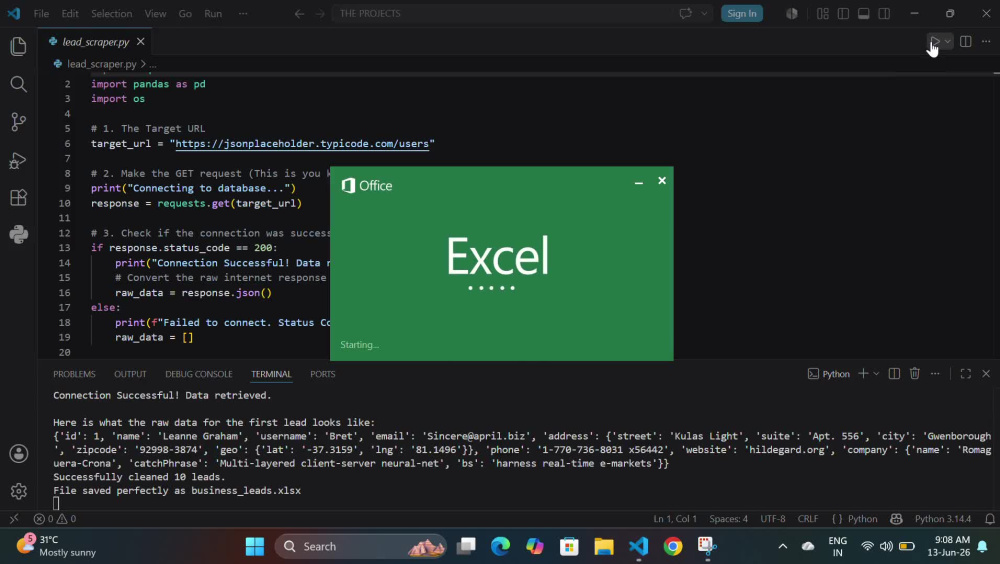Show errors and warnings count in status bar

55,519
